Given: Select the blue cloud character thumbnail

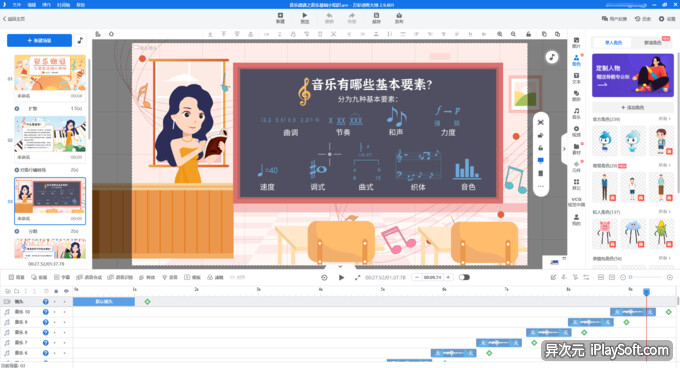Looking at the screenshot, I should click(633, 234).
